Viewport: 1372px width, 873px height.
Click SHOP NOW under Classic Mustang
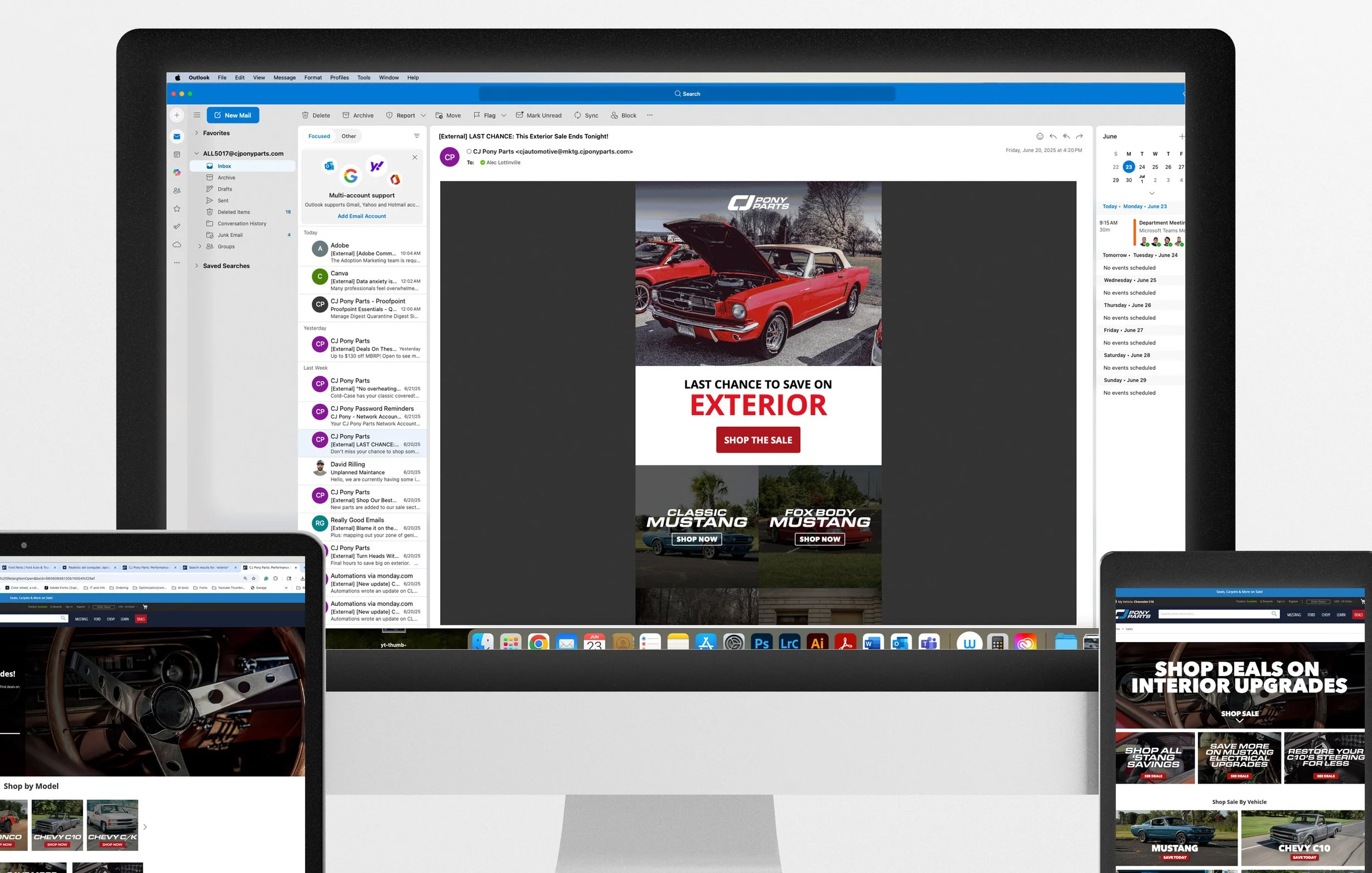point(696,539)
